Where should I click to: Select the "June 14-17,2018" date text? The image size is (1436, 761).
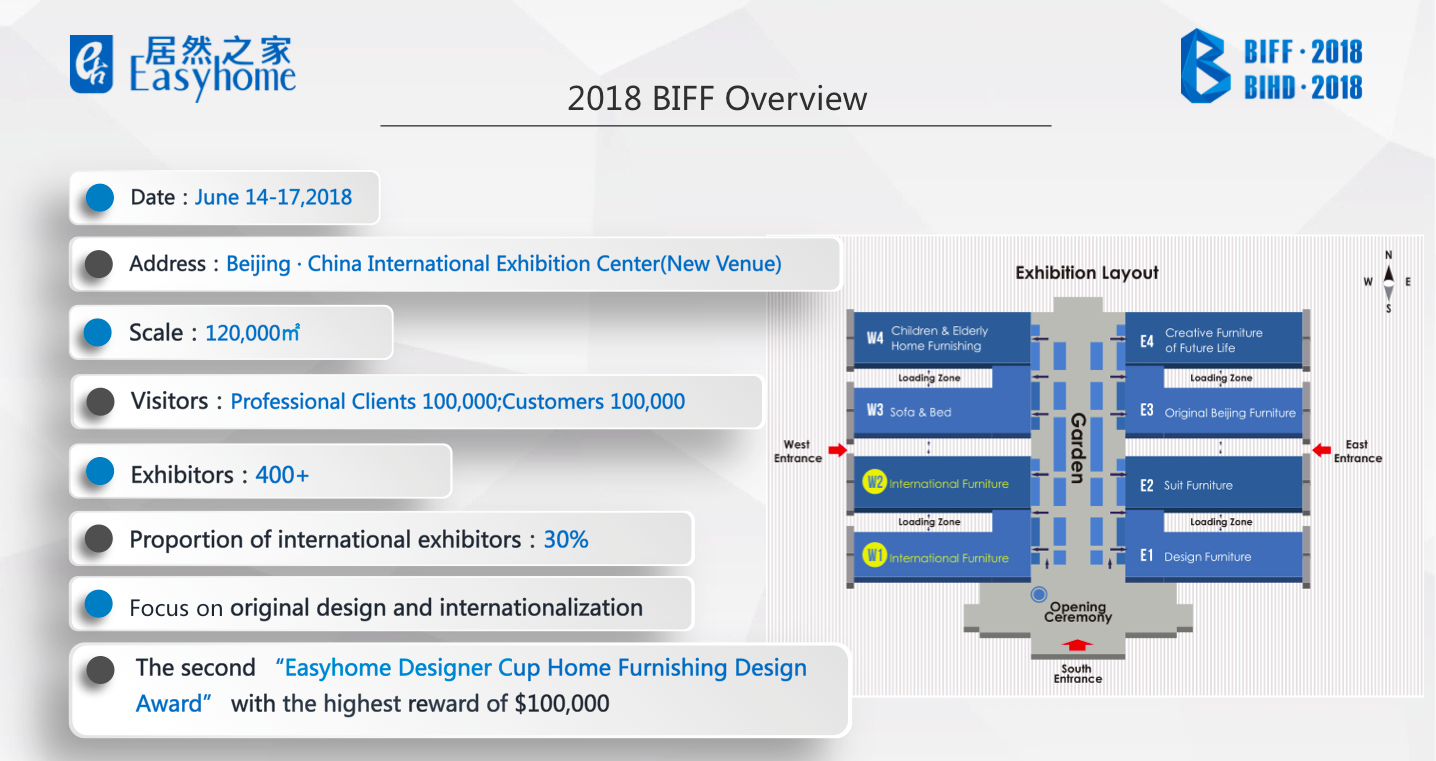(x=273, y=197)
